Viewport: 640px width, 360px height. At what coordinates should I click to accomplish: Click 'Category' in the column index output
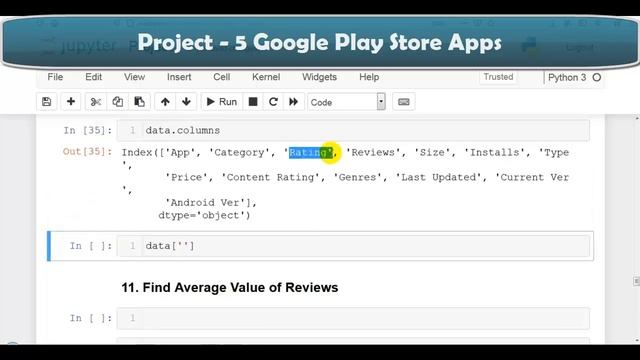click(x=239, y=153)
